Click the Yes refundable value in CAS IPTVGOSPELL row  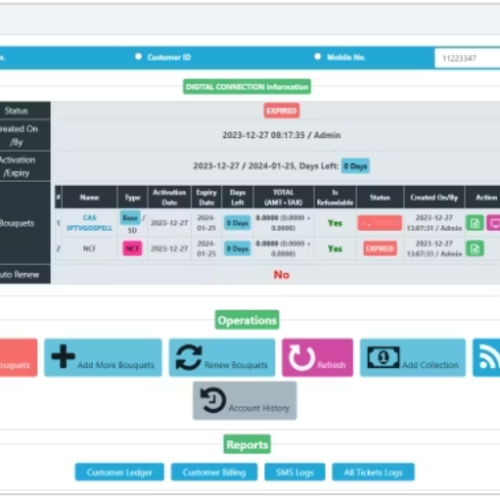335,223
